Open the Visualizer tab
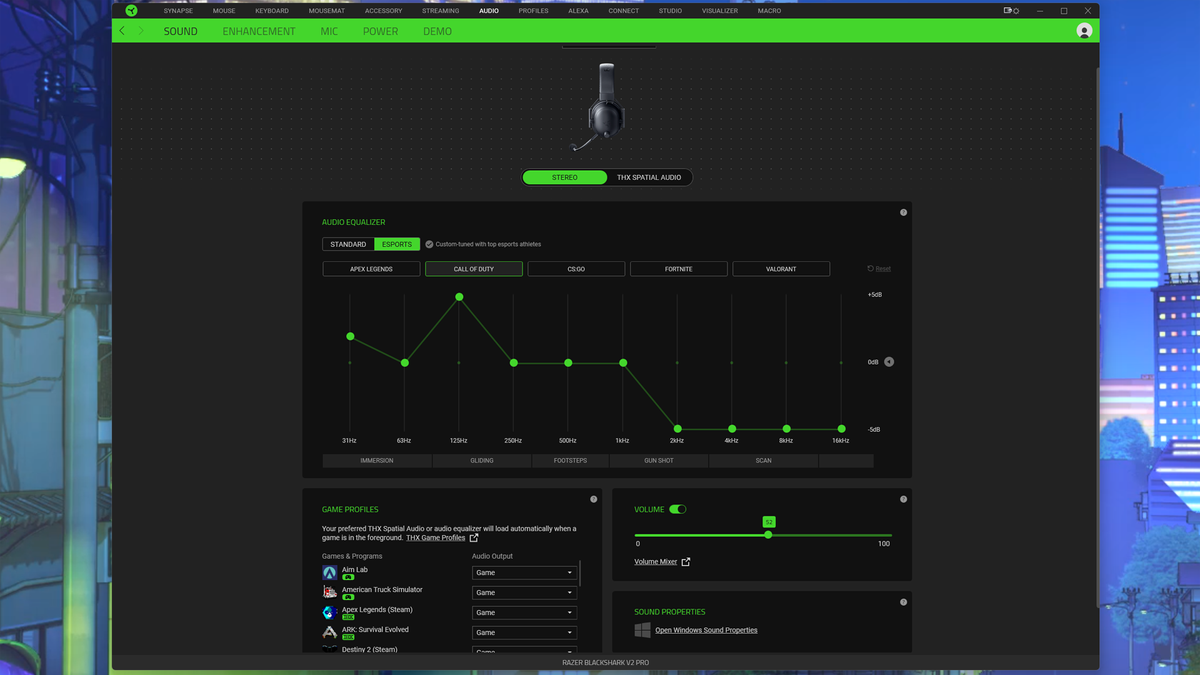1200x675 pixels. click(720, 10)
